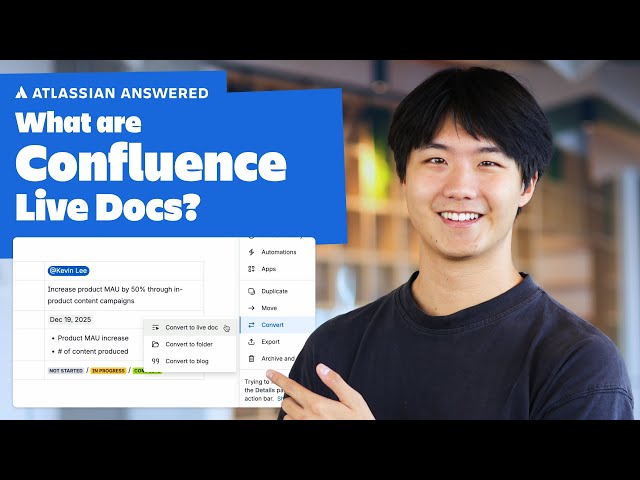Click the ATLASSIAN ANSWERED heading text
This screenshot has height=480, width=640.
point(120,93)
